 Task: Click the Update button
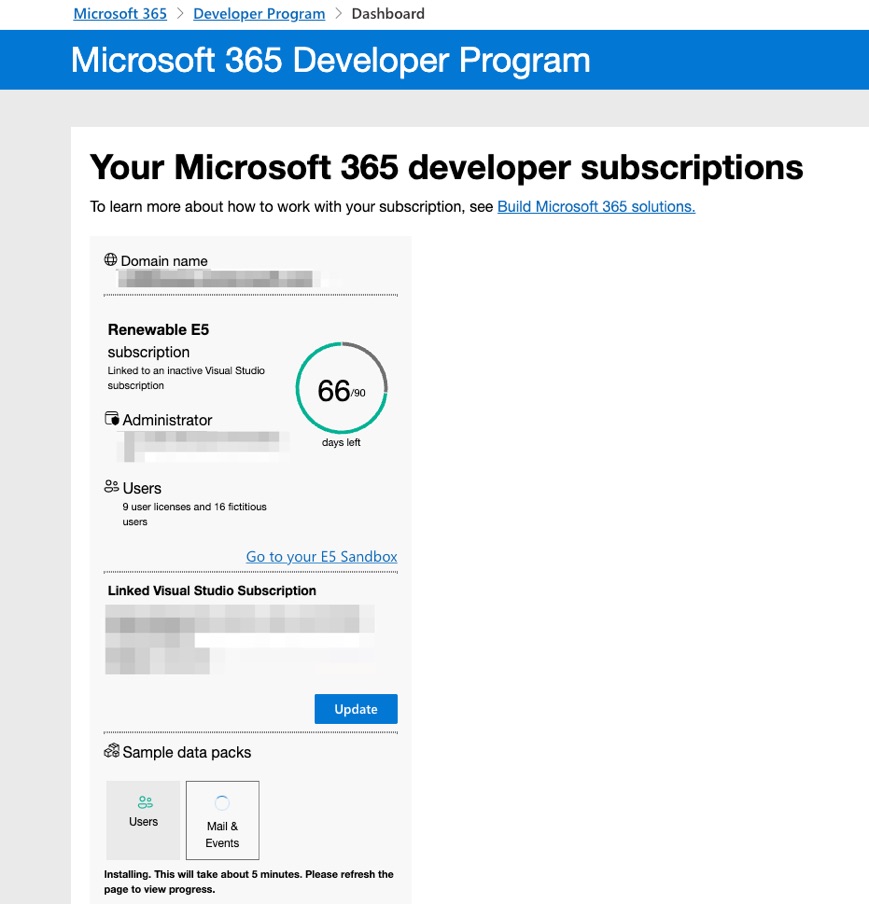(356, 709)
